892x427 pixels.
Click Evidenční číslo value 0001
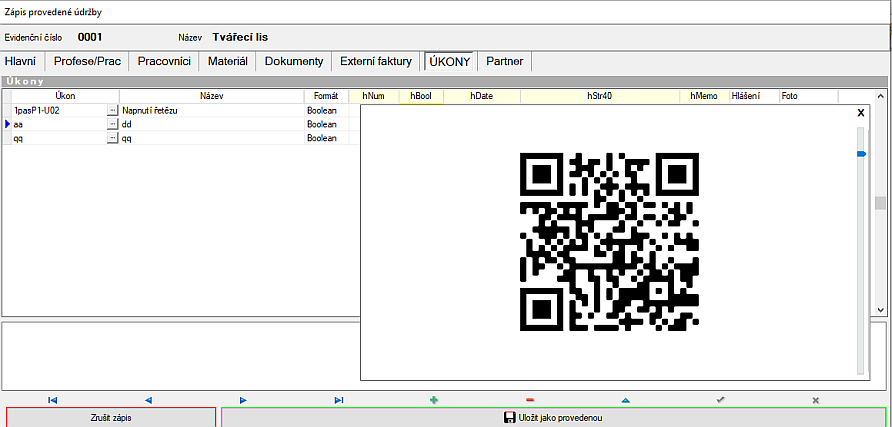[90, 38]
